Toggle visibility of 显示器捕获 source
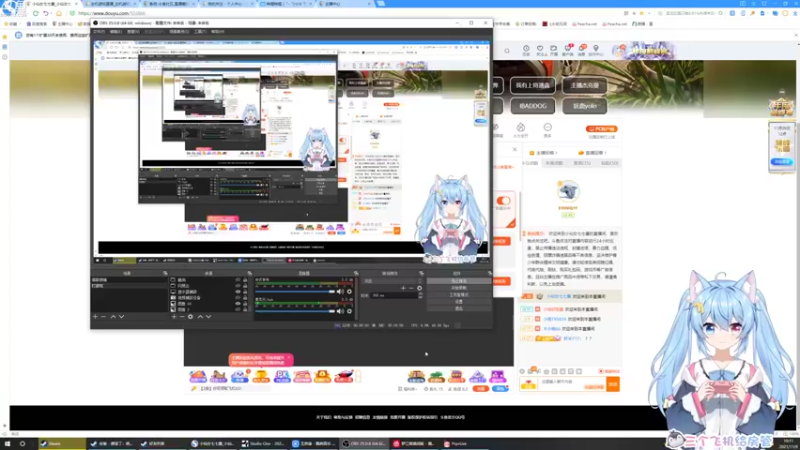Image resolution: width=800 pixels, height=450 pixels. tap(238, 292)
